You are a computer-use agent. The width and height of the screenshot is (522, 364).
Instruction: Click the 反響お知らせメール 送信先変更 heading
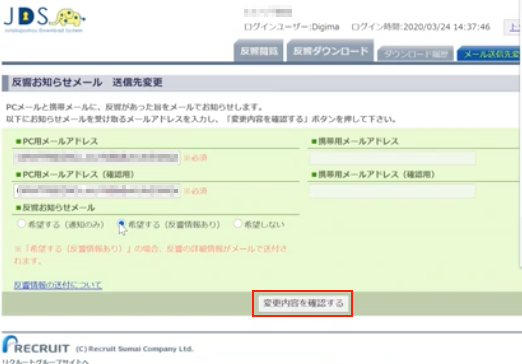pos(87,82)
